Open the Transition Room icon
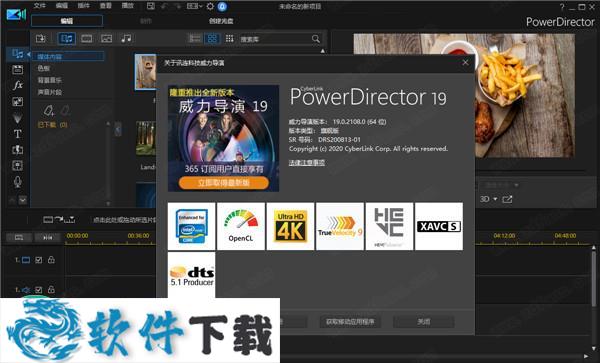 pos(18,150)
